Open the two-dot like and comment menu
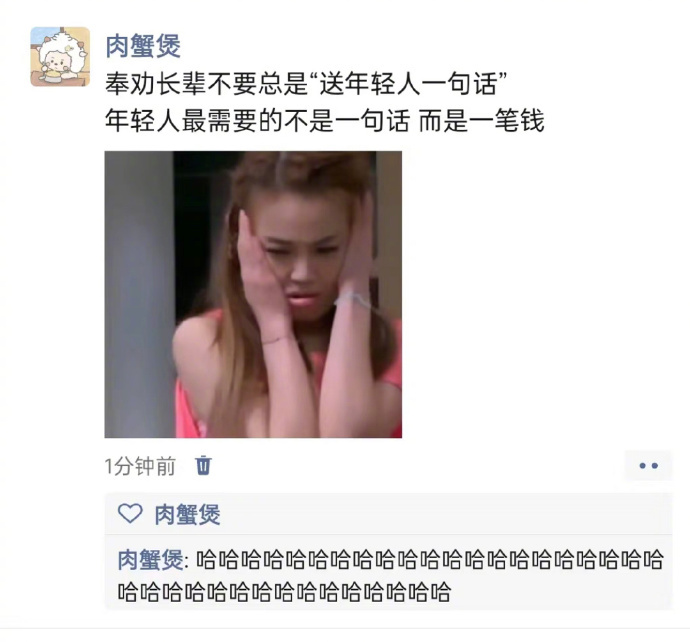 (x=648, y=465)
